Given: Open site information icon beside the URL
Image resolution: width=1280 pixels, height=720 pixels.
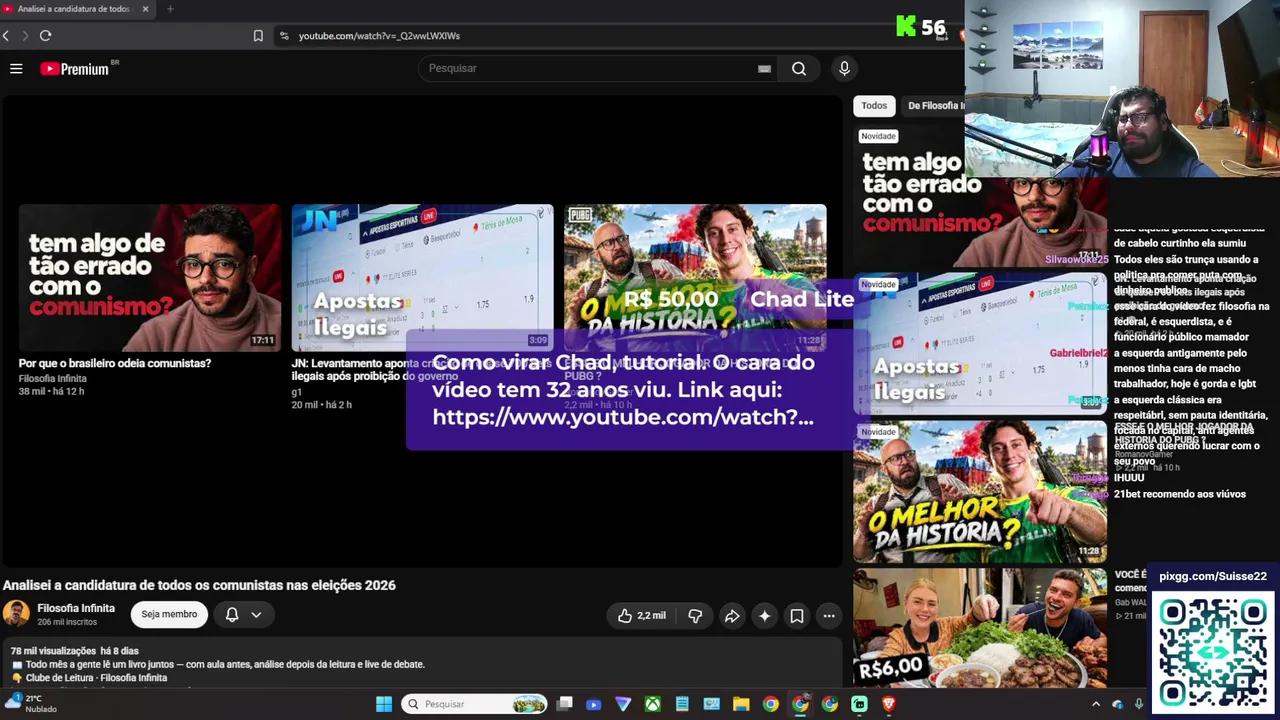Looking at the screenshot, I should (284, 35).
